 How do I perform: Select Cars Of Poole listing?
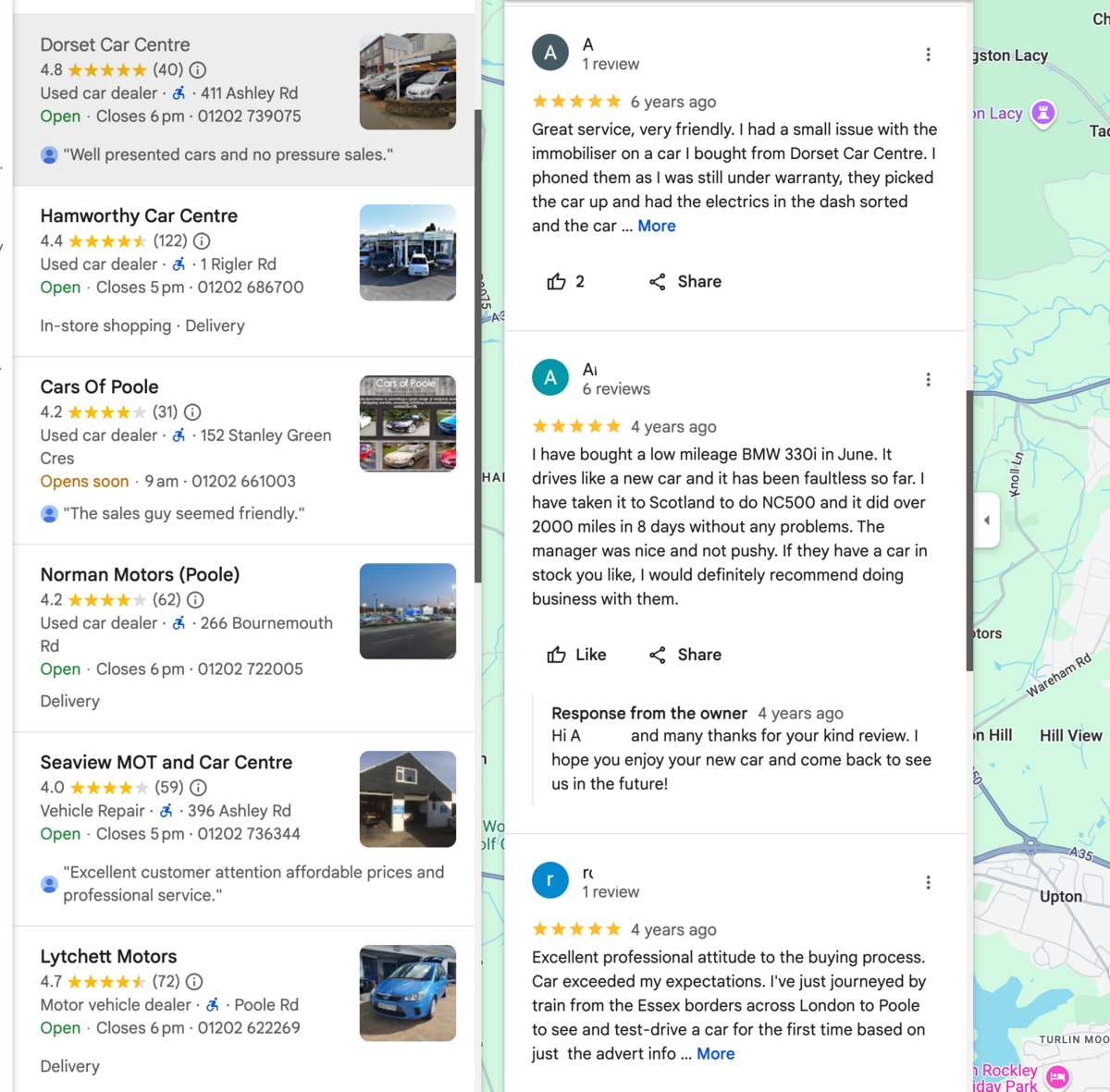(x=100, y=386)
